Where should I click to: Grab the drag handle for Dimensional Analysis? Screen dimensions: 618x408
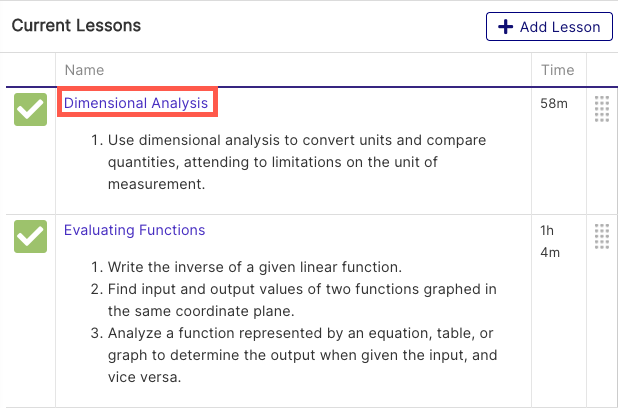(602, 109)
